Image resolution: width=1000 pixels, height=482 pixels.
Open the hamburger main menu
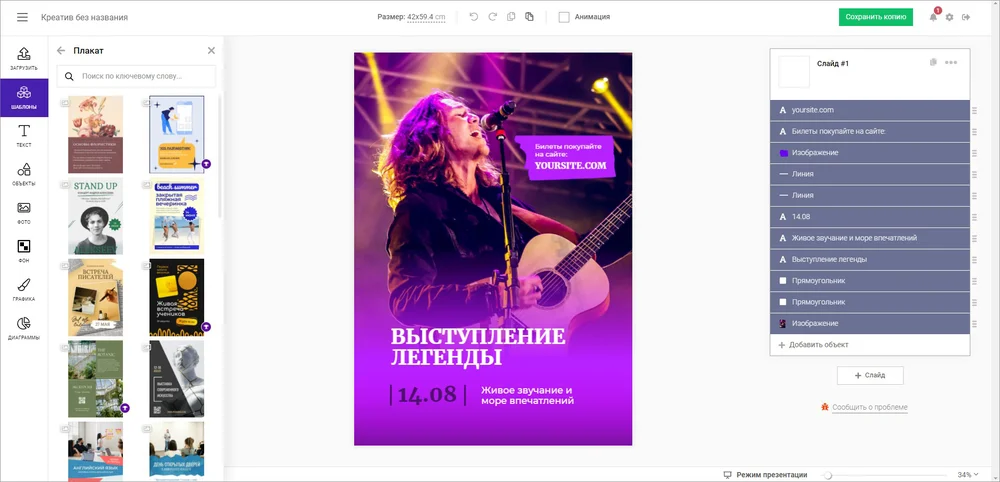pos(22,17)
